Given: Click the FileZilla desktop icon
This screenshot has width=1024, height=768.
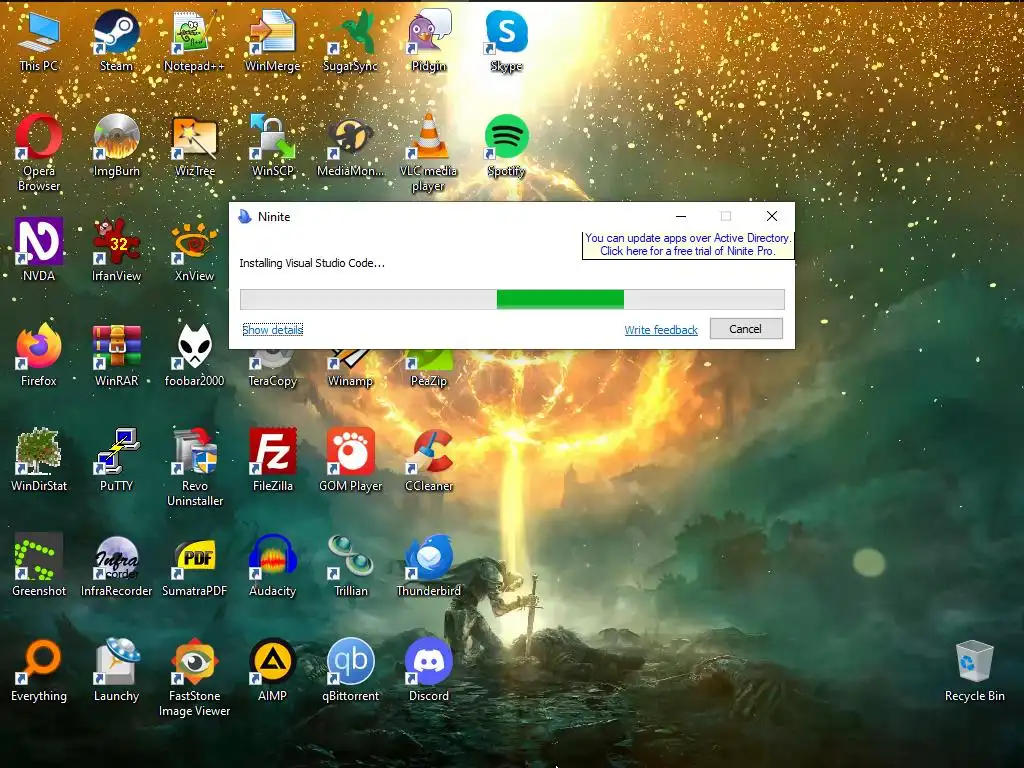Looking at the screenshot, I should click(x=272, y=460).
